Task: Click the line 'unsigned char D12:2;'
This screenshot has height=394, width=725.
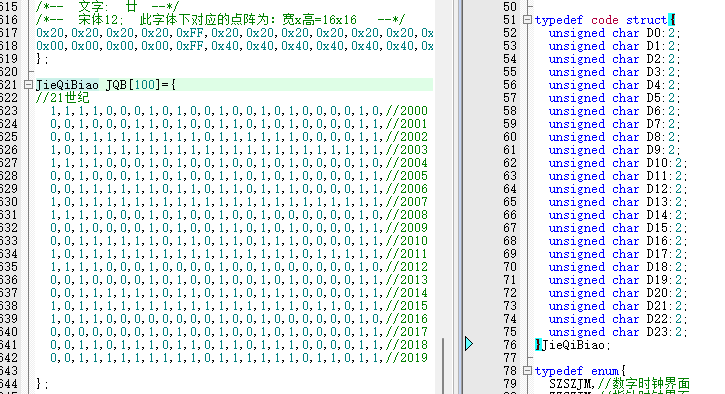Action: coord(618,189)
